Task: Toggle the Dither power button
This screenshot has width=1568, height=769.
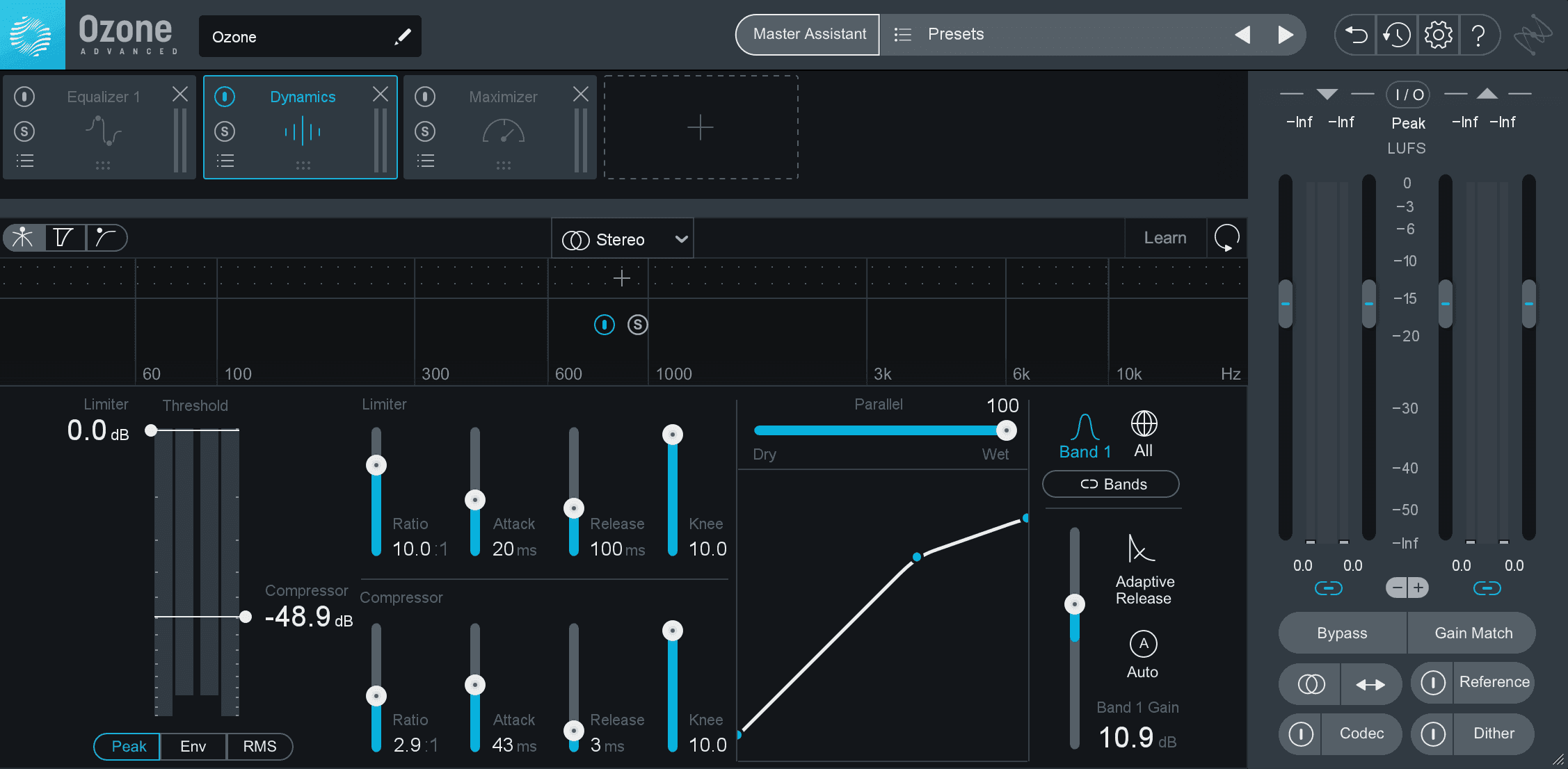Action: pos(1433,734)
